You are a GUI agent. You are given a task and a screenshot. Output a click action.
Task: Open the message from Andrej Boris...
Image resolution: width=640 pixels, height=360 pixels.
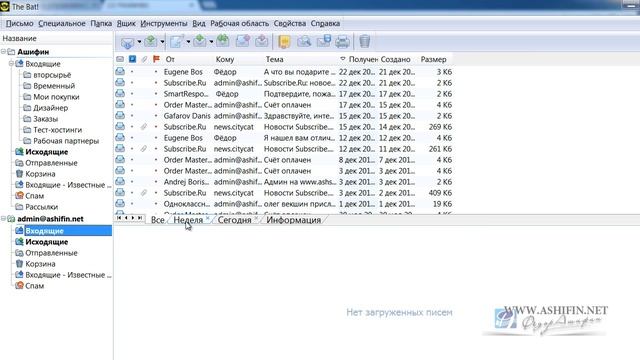tap(283, 182)
